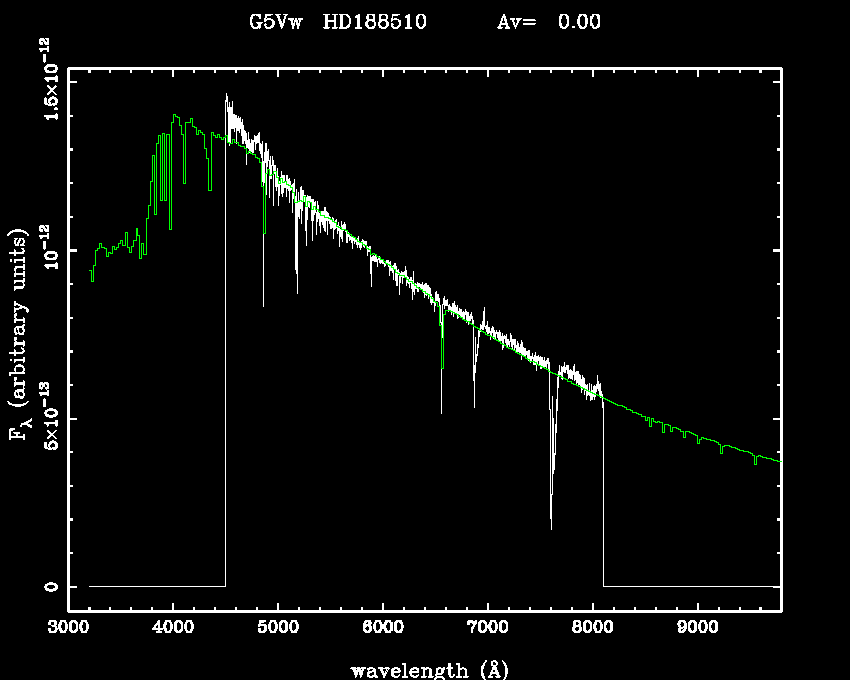
Task: Click the 7000 wavelength tick label
Action: [487, 628]
